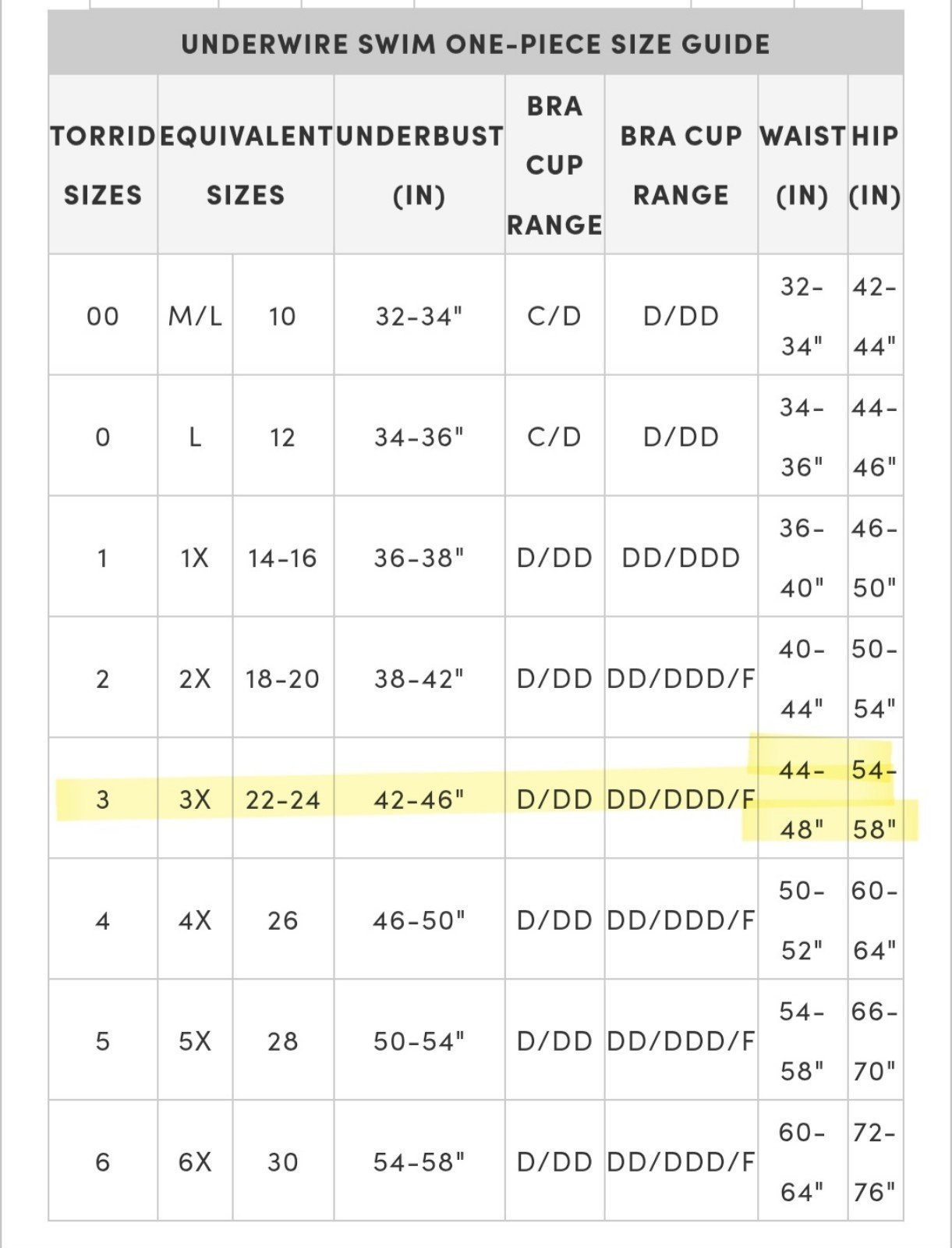Click the 1X equivalent size cell
The width and height of the screenshot is (952, 1248).
pyautogui.click(x=195, y=557)
